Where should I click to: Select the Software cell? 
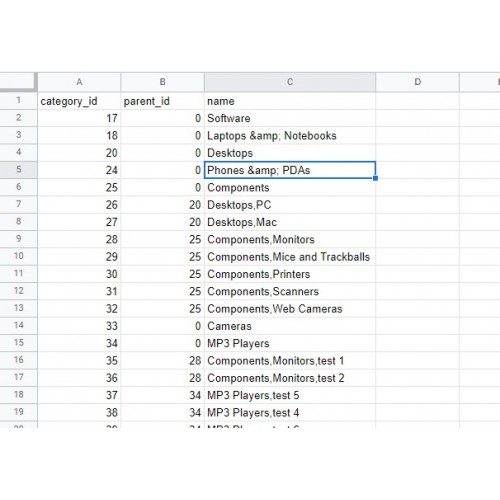point(290,118)
